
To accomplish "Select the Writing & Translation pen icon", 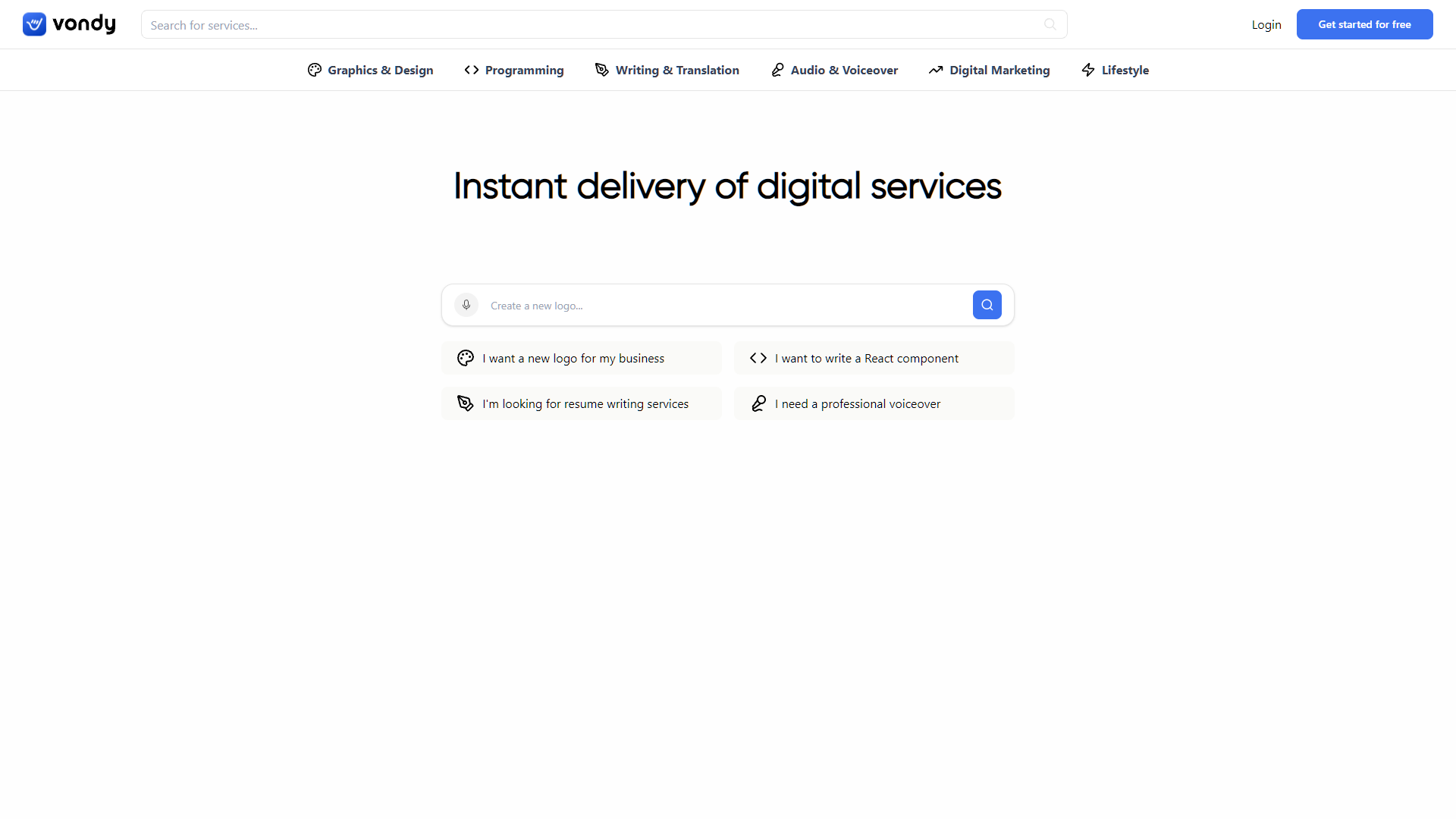I will pyautogui.click(x=601, y=69).
